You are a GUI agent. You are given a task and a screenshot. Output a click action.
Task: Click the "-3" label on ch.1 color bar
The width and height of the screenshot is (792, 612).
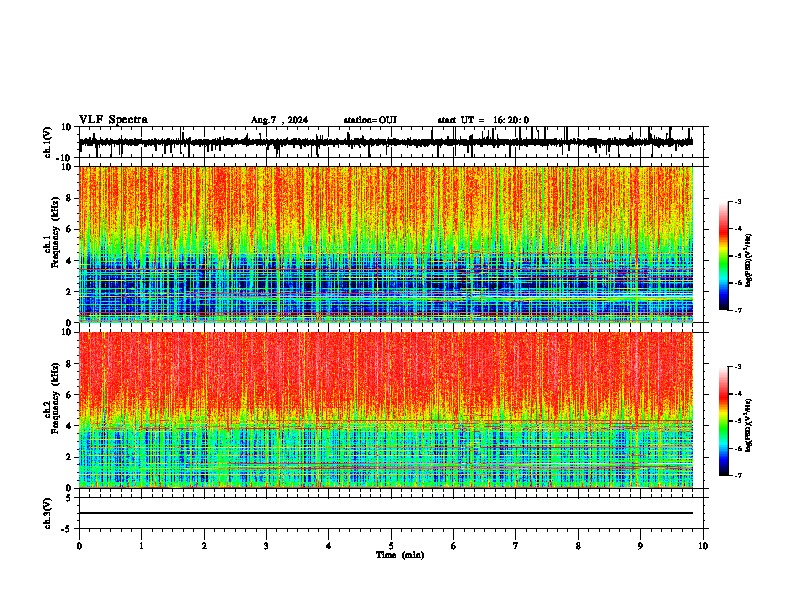pyautogui.click(x=737, y=201)
